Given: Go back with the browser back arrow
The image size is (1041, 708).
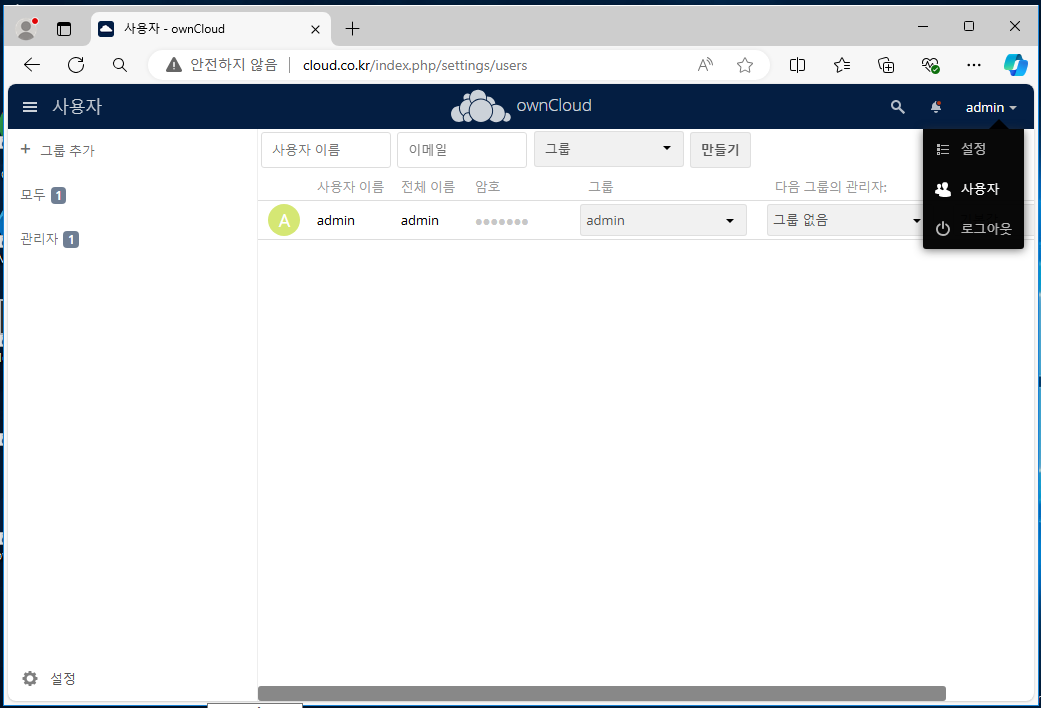Looking at the screenshot, I should coord(32,64).
